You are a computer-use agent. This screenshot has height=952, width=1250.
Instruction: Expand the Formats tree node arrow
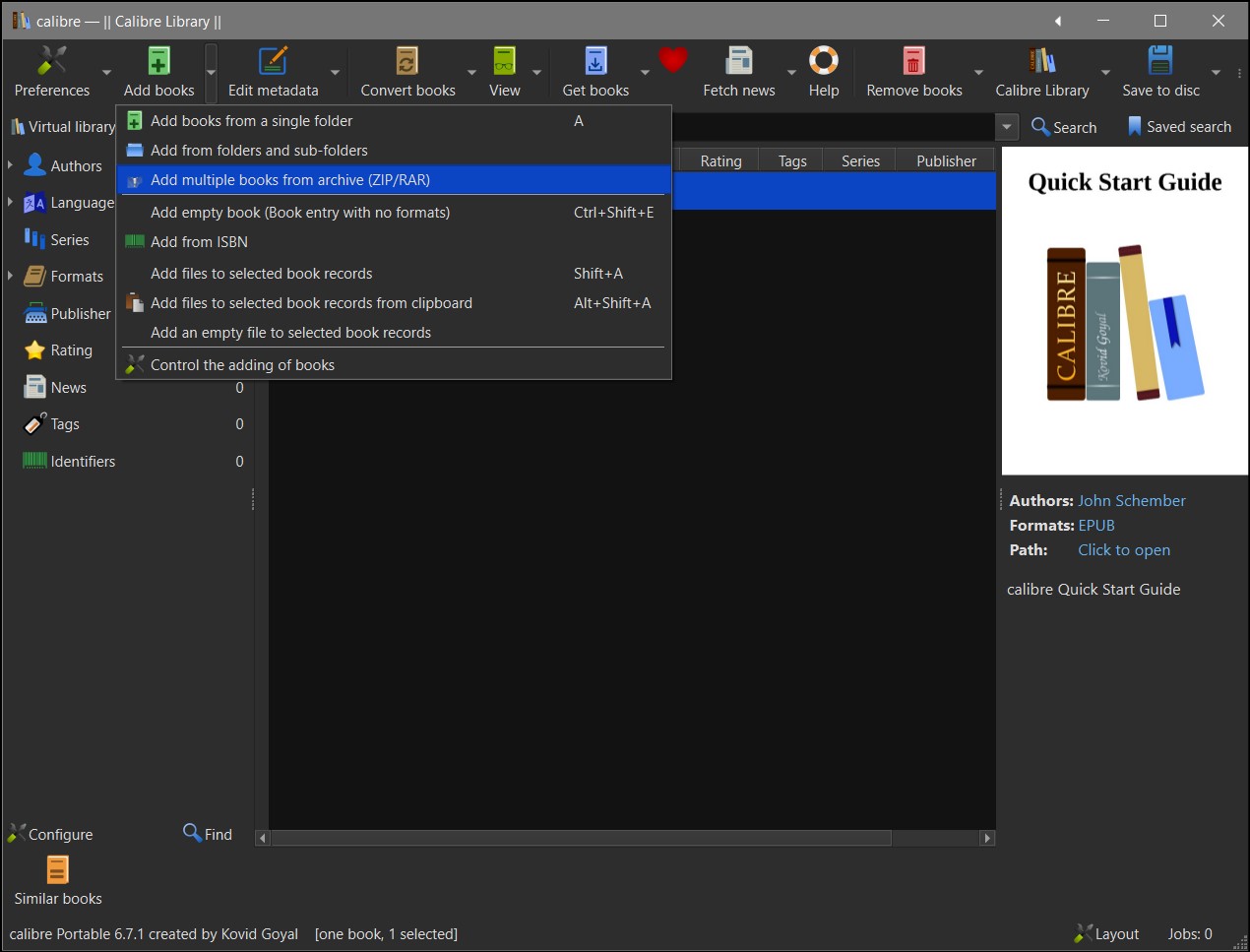[10, 276]
